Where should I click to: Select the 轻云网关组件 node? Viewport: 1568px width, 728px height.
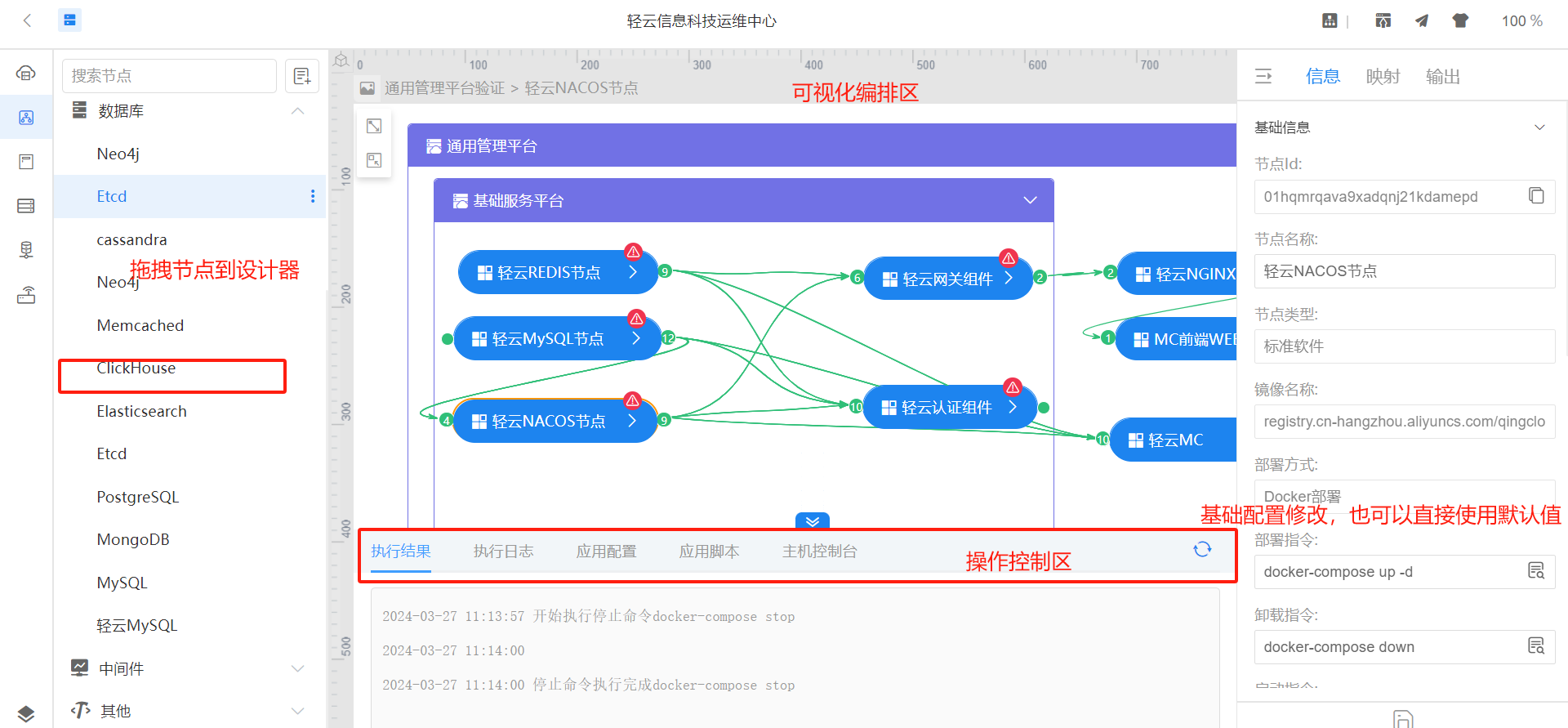(948, 279)
